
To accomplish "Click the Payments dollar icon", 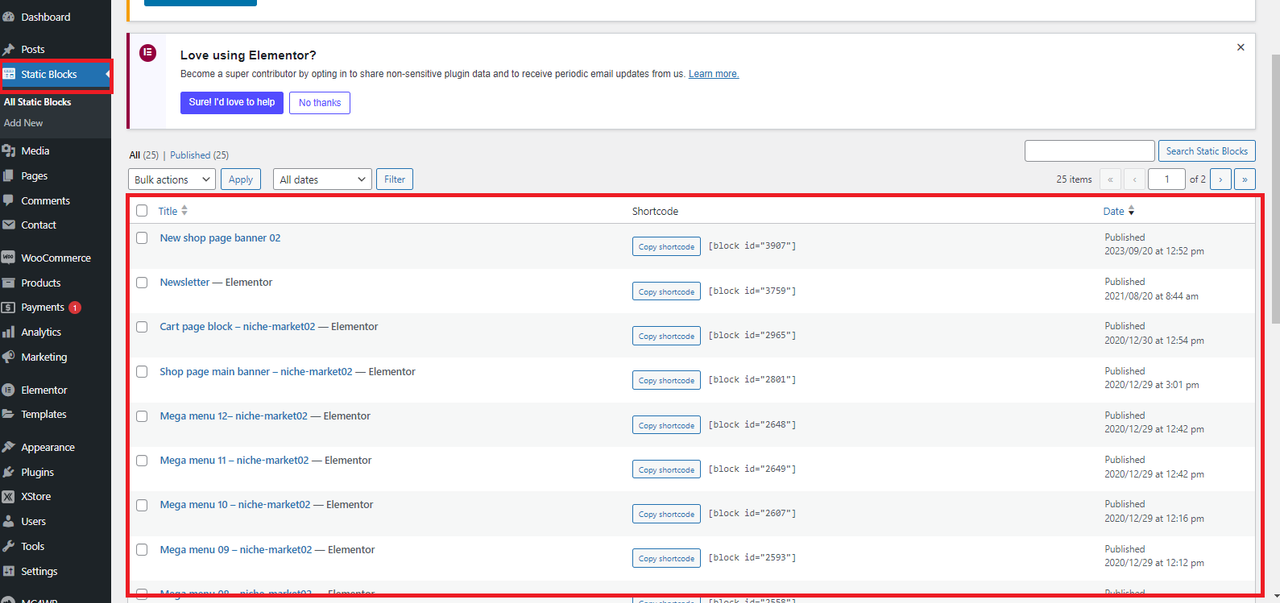I will pyautogui.click(x=9, y=307).
